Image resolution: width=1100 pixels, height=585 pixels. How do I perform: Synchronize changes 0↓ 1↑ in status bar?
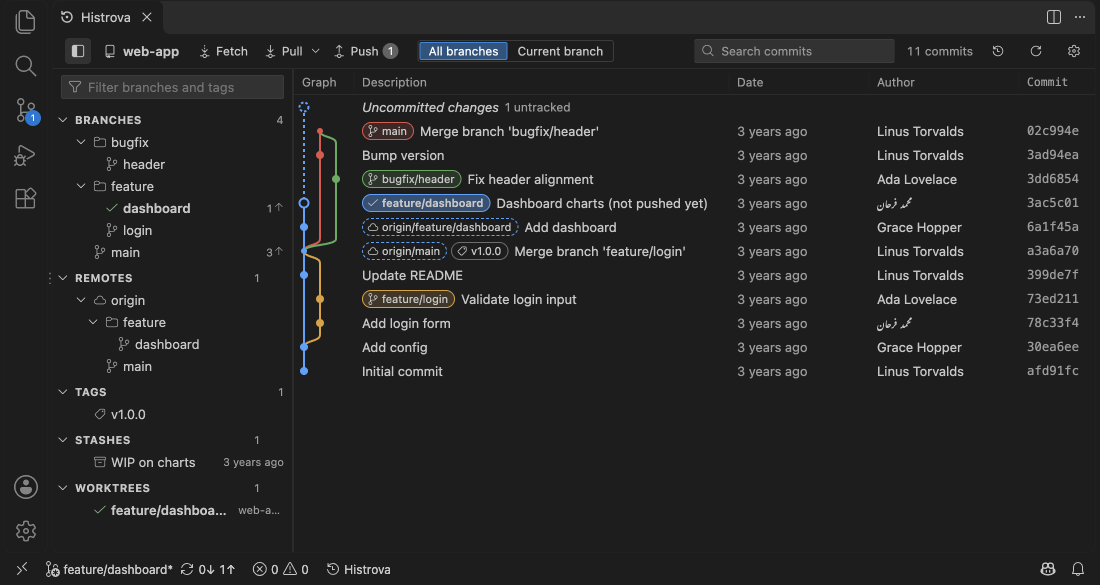208,569
